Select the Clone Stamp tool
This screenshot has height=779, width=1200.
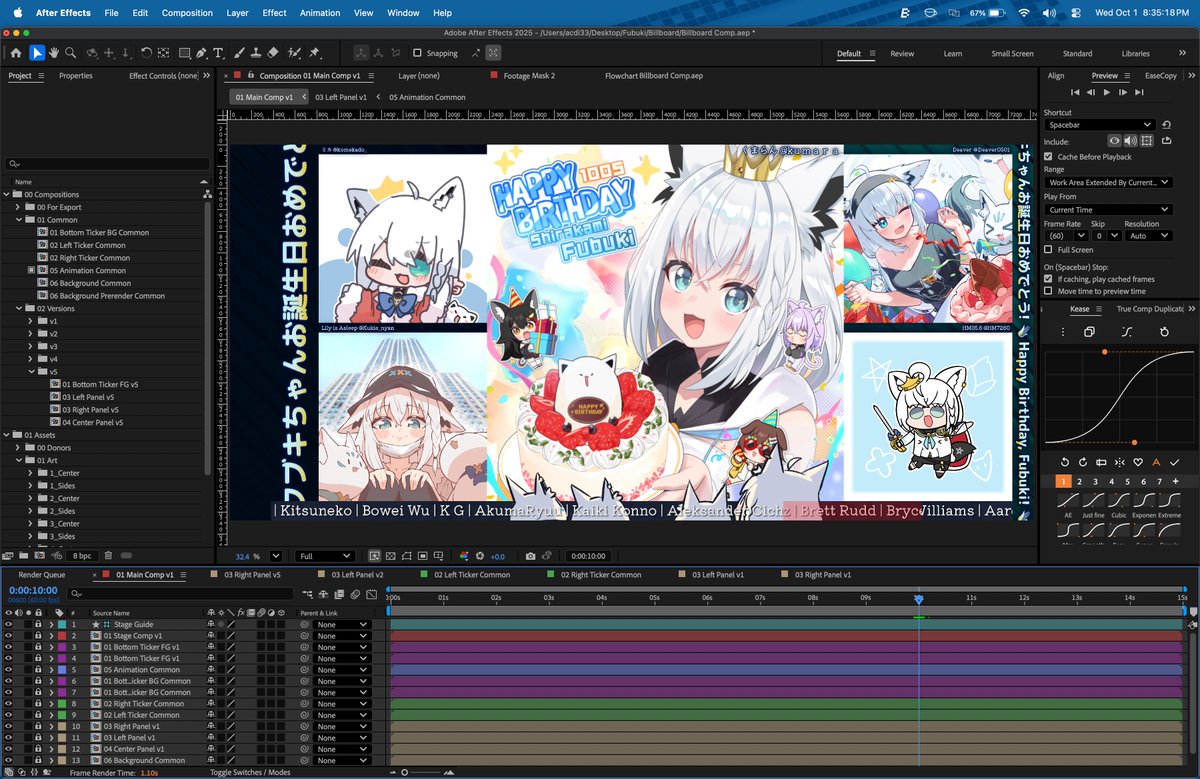coord(256,53)
